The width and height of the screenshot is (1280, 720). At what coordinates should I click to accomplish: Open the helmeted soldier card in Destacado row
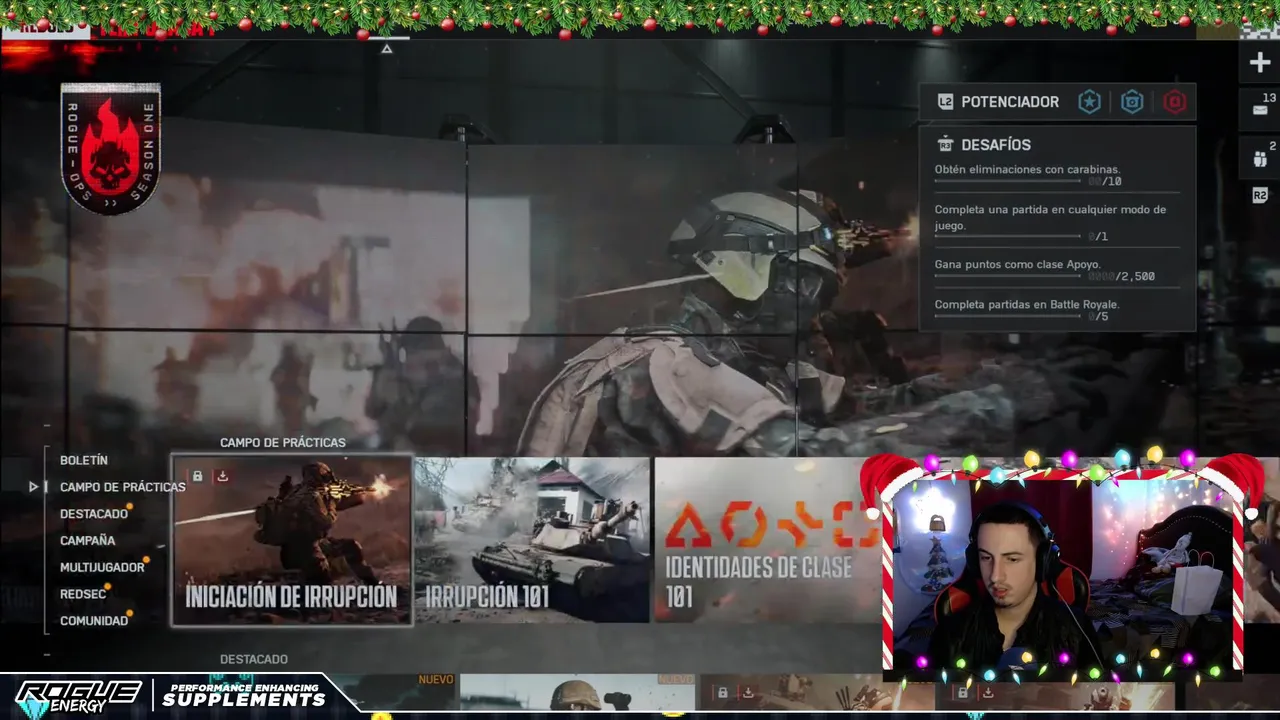pos(578,692)
